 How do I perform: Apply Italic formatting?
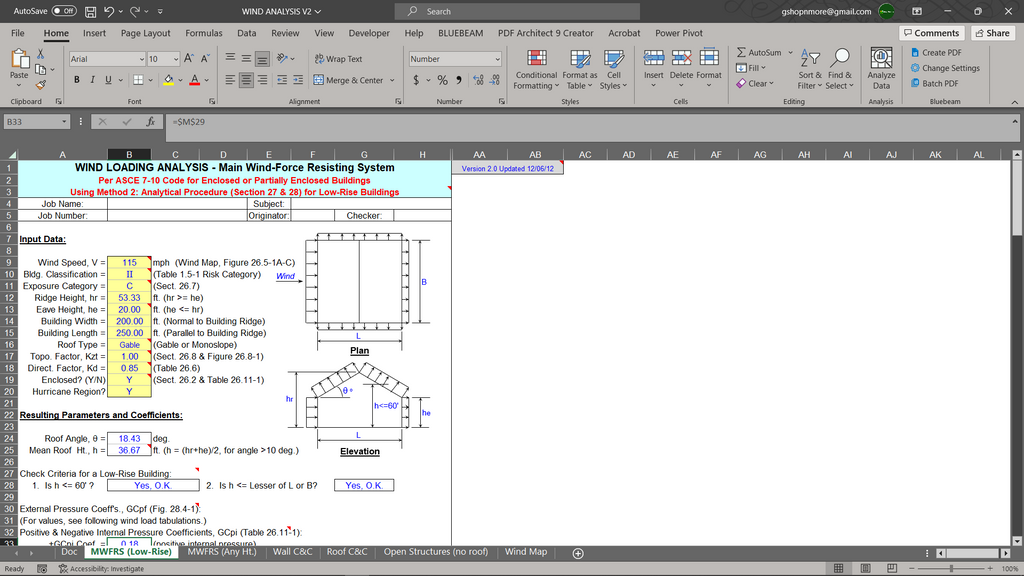(92, 80)
